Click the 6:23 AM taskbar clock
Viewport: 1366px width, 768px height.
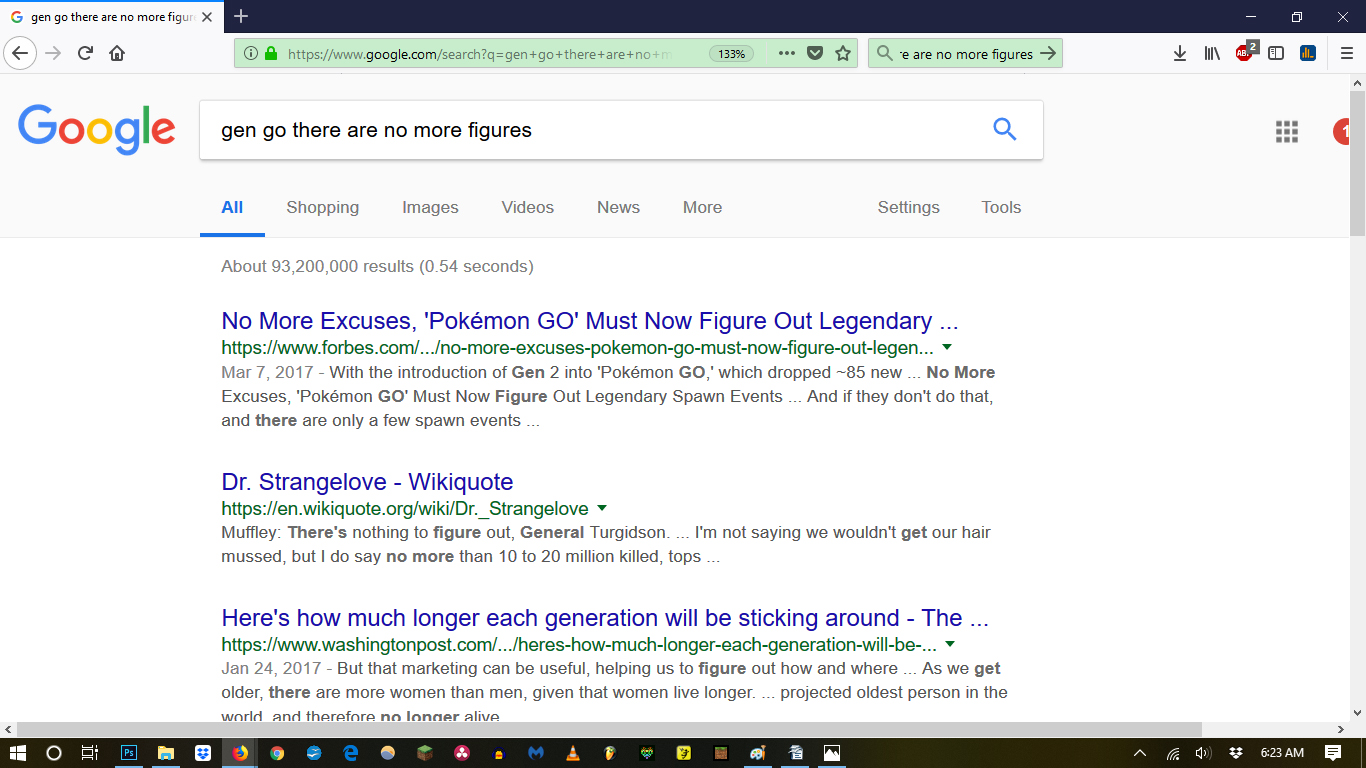tap(1282, 753)
